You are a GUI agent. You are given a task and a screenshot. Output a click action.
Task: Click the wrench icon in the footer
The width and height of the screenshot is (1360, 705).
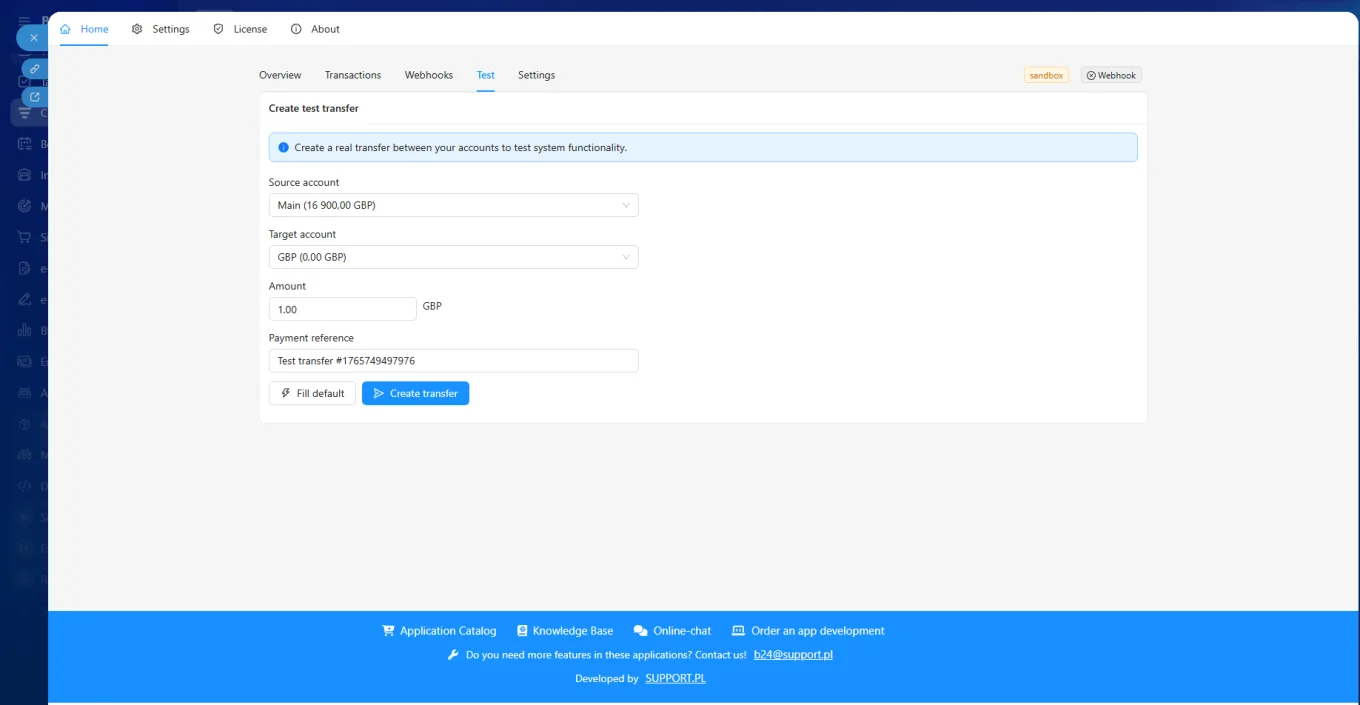(453, 654)
